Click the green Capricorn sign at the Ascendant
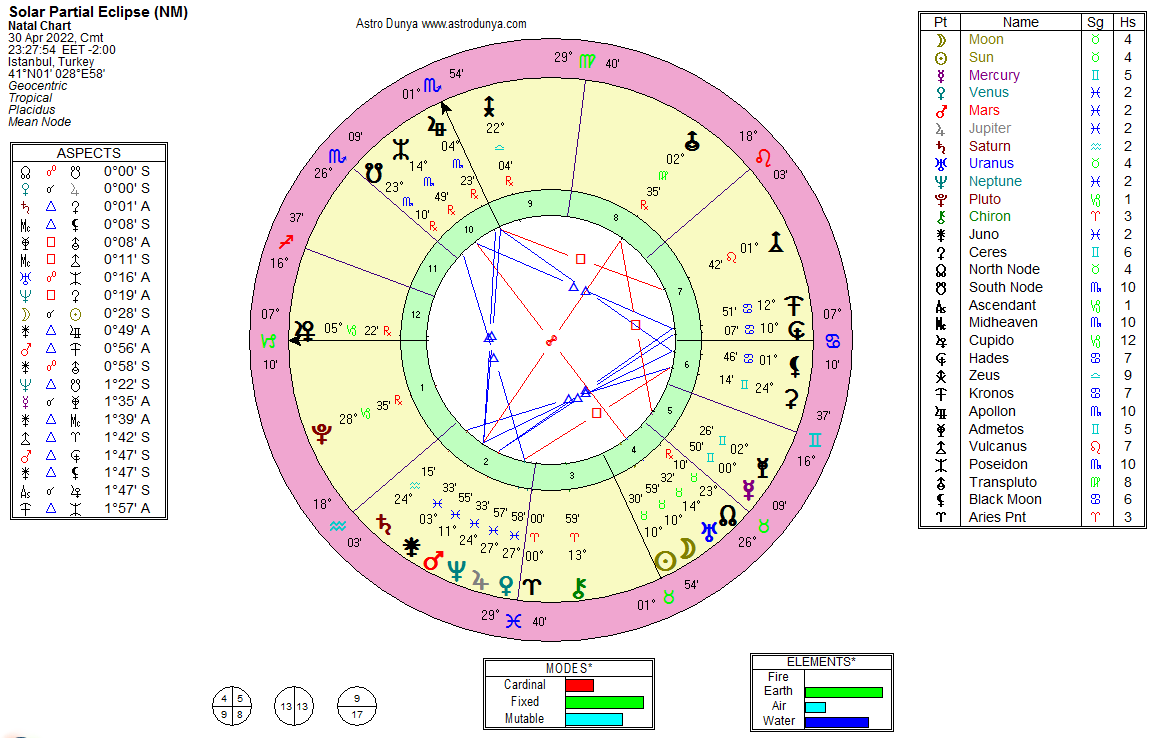 tap(269, 341)
